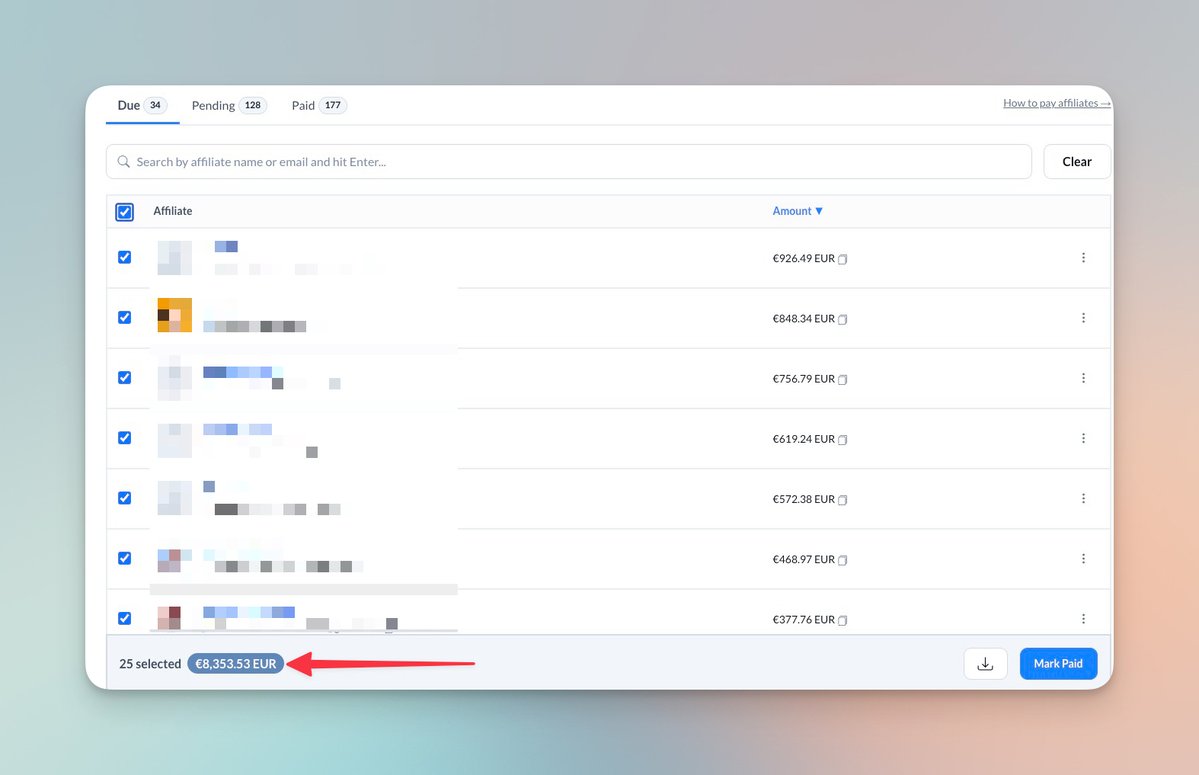
Task: Copy the €377.76 EUR amount
Action: (842, 620)
